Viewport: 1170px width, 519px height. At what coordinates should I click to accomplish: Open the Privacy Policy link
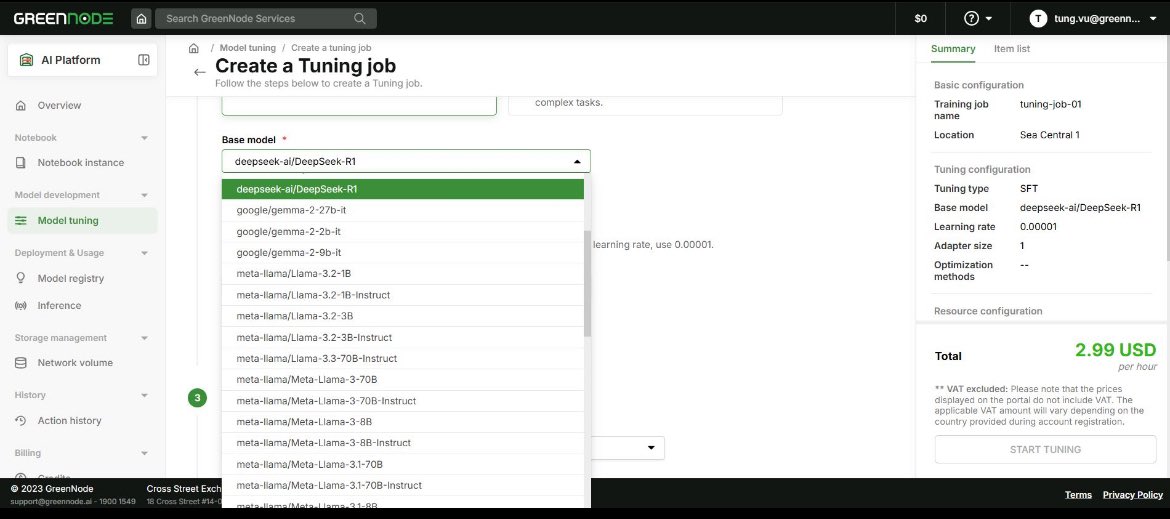point(1133,494)
